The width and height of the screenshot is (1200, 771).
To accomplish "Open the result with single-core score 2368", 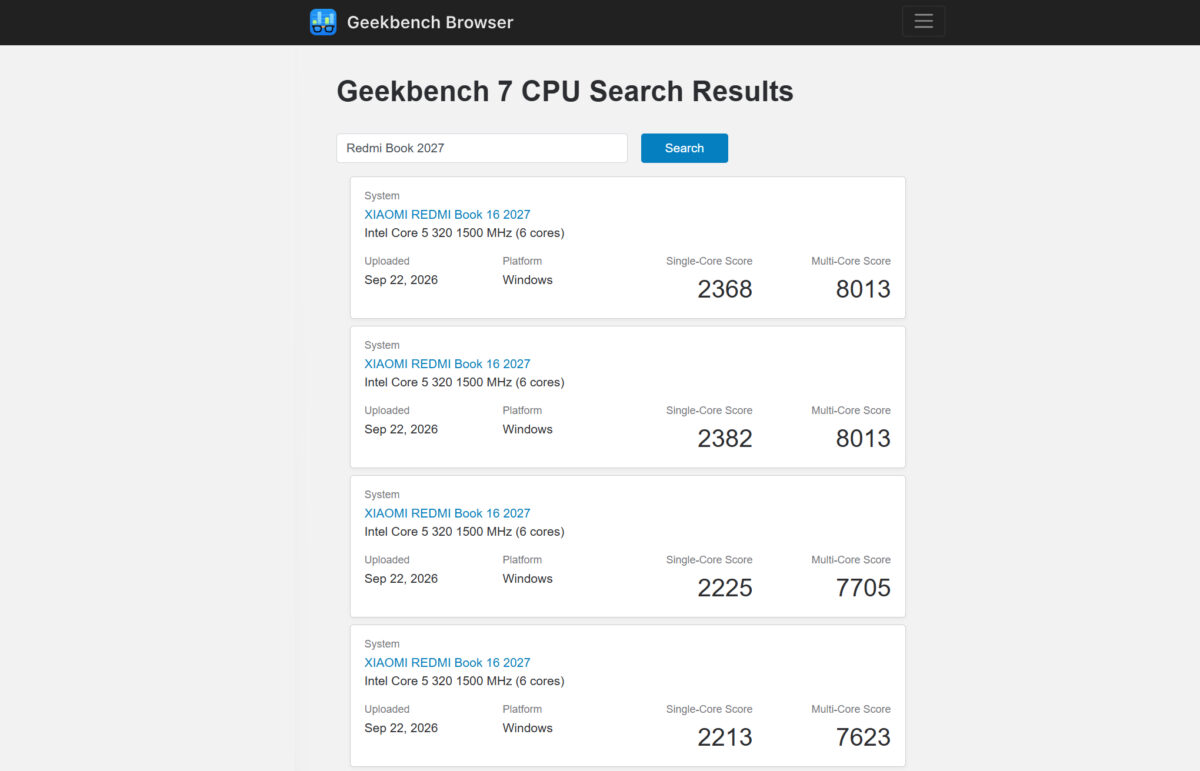I will pos(447,214).
